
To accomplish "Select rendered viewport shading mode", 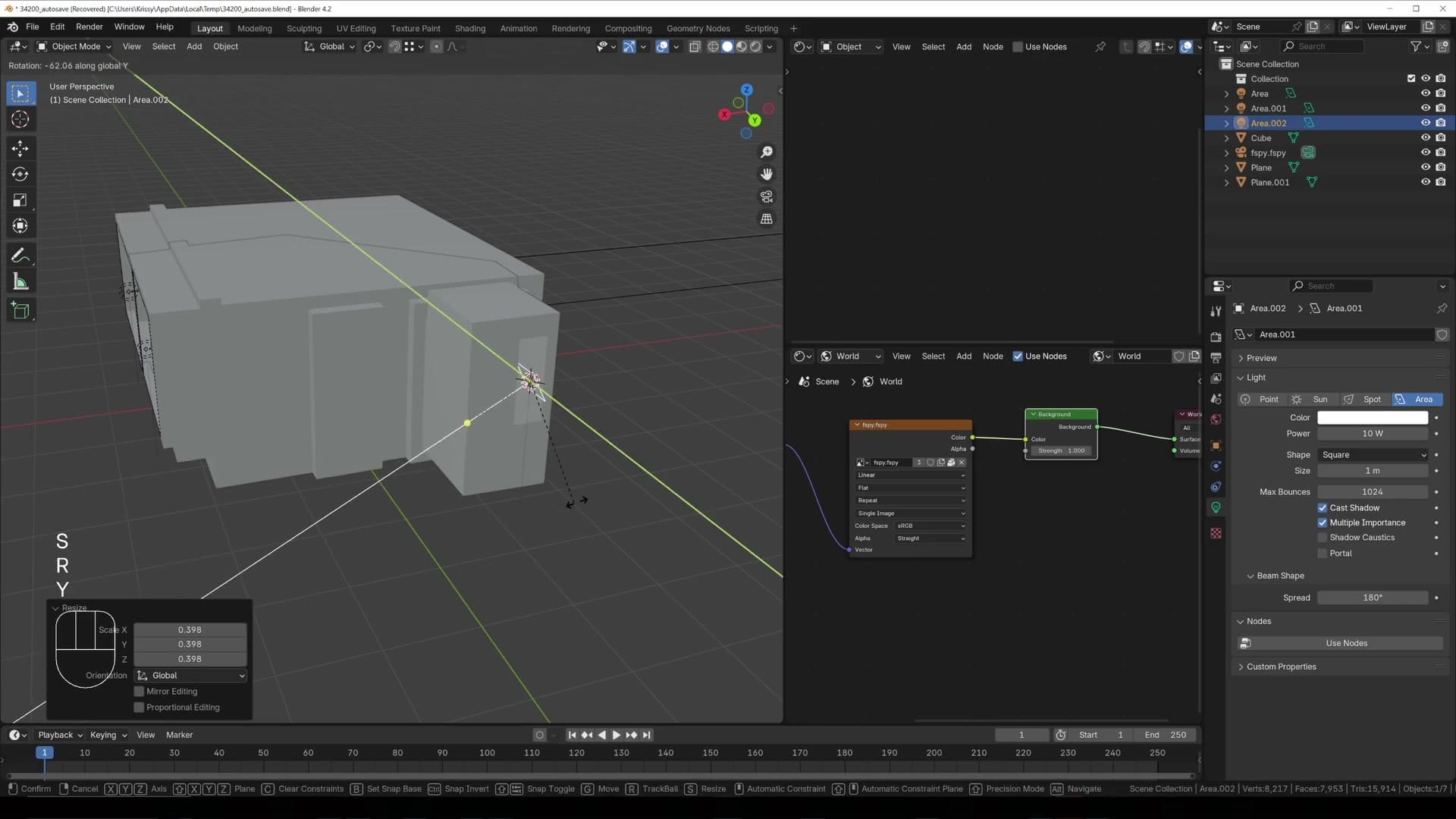I will tap(755, 46).
